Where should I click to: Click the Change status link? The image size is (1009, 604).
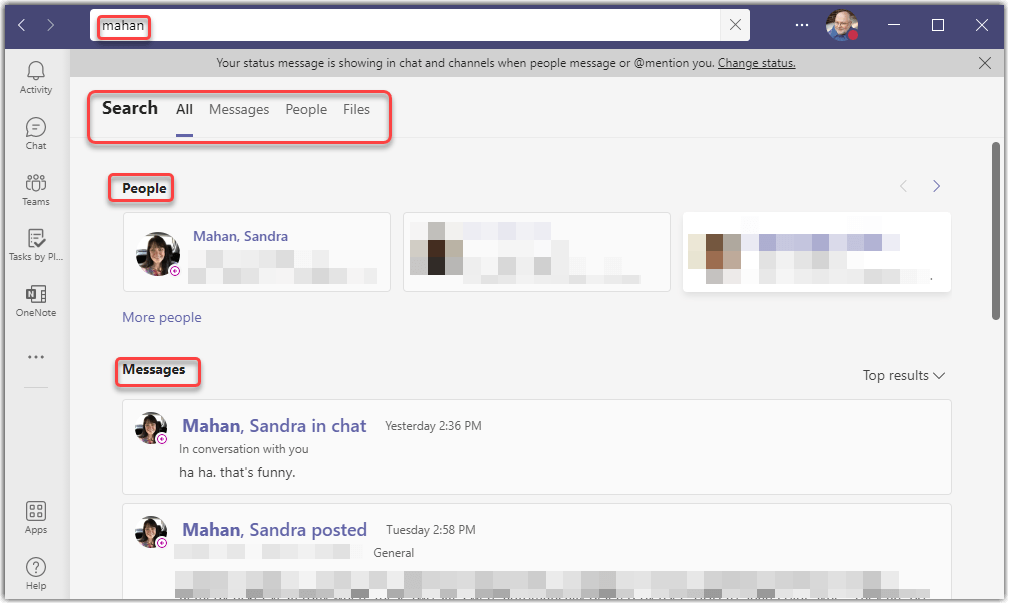coord(756,63)
